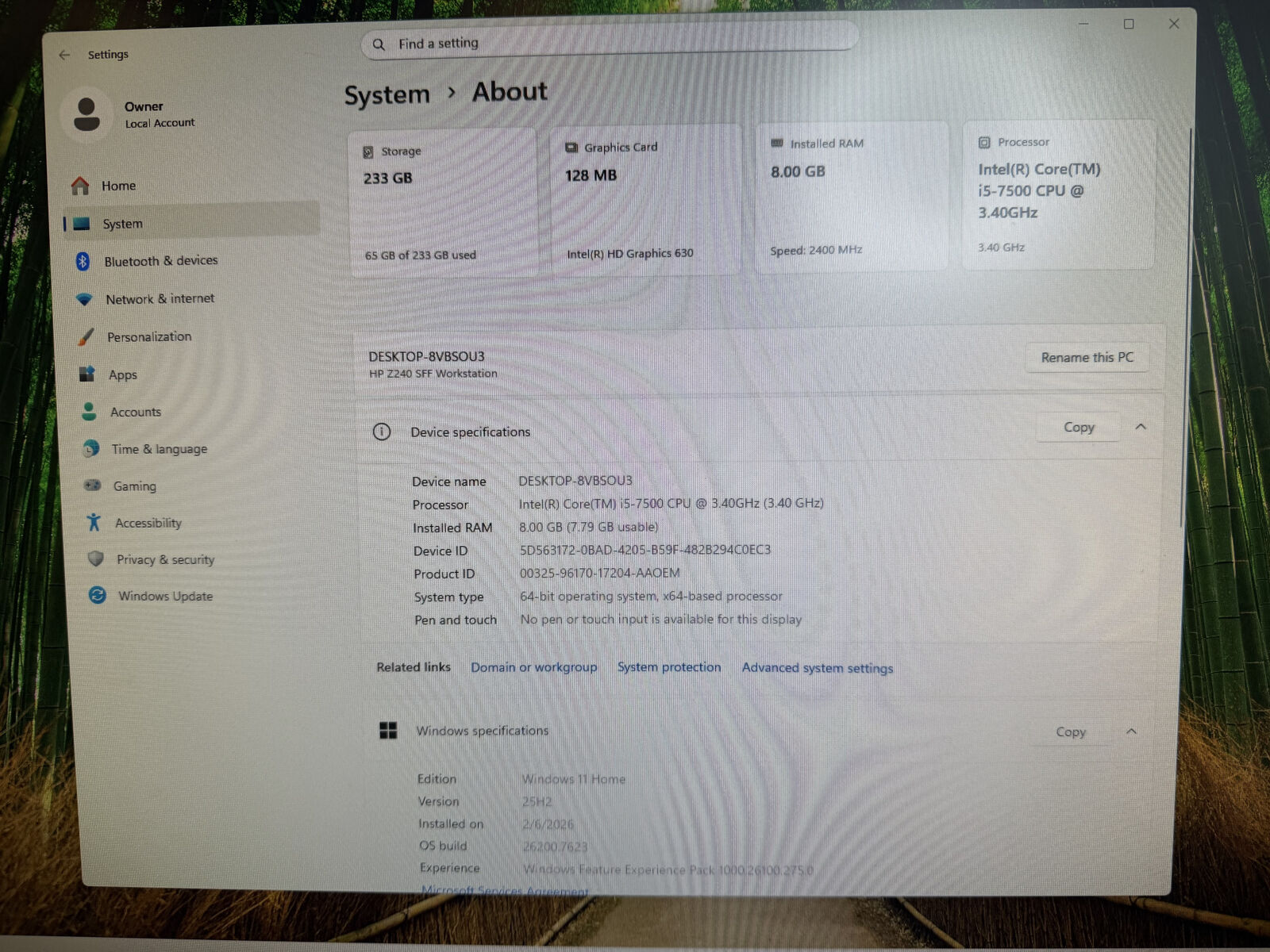
Task: Go to Time & language settings
Action: pos(159,449)
